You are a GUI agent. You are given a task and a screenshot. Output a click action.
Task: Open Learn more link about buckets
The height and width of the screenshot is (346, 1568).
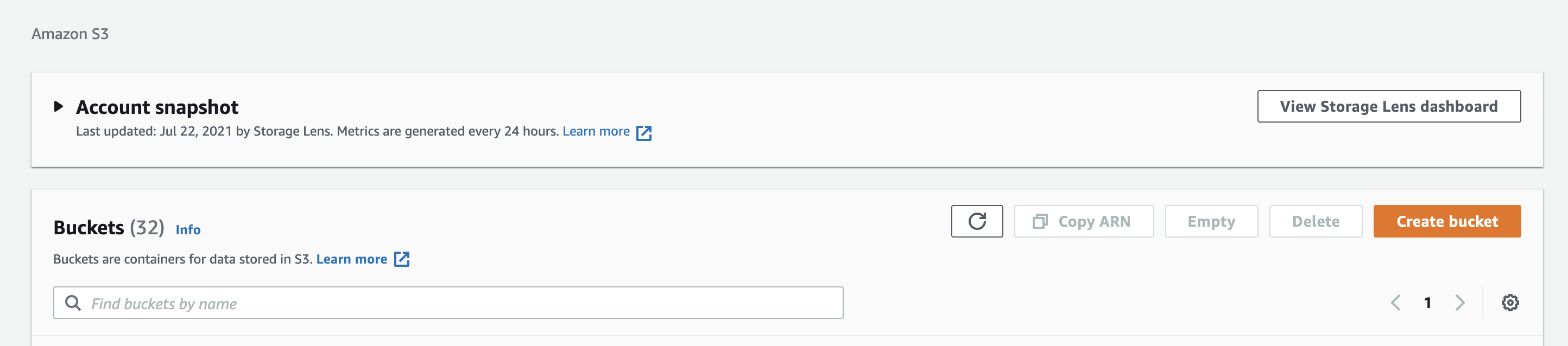[x=351, y=259]
